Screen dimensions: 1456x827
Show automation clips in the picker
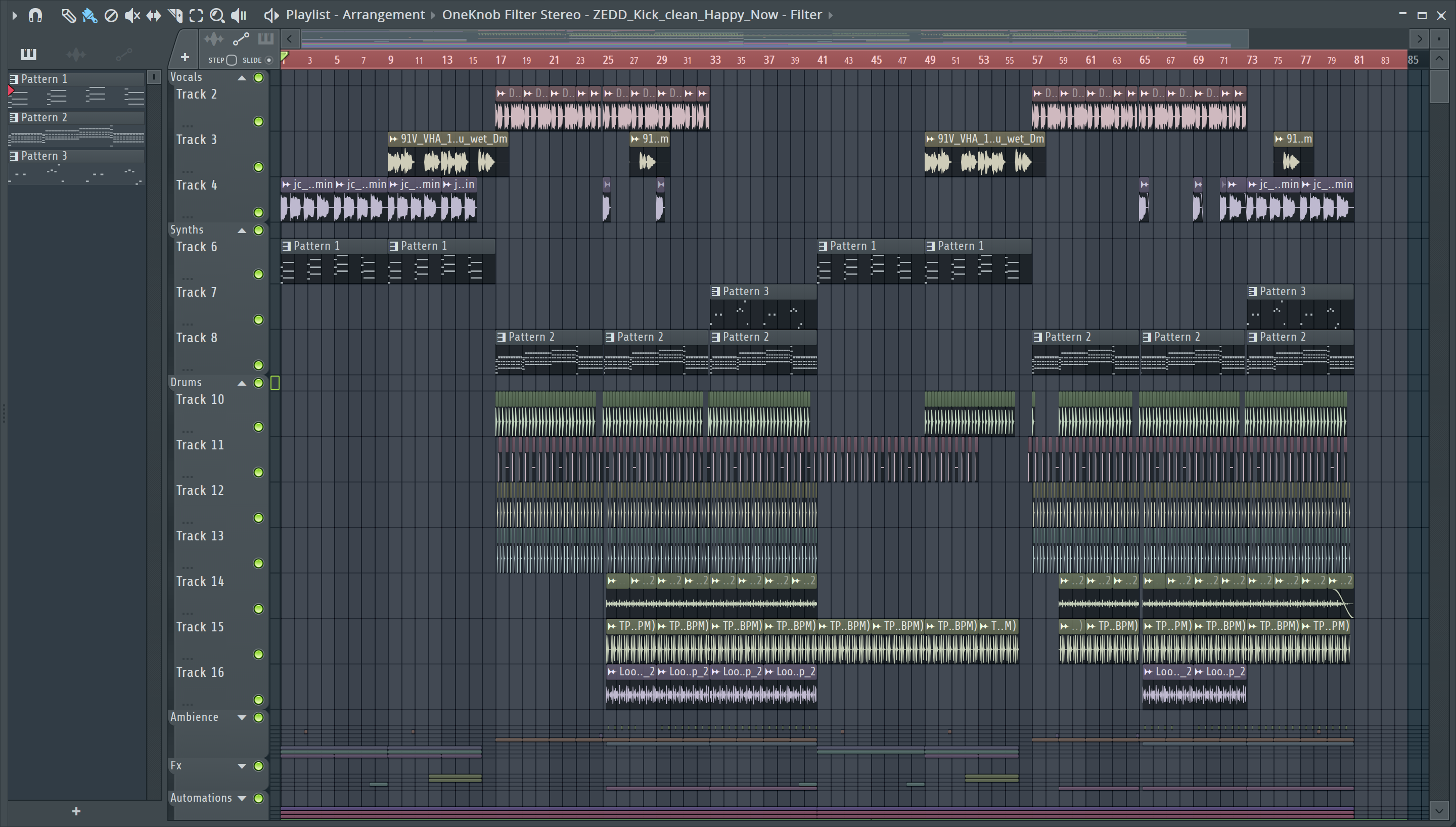point(124,54)
